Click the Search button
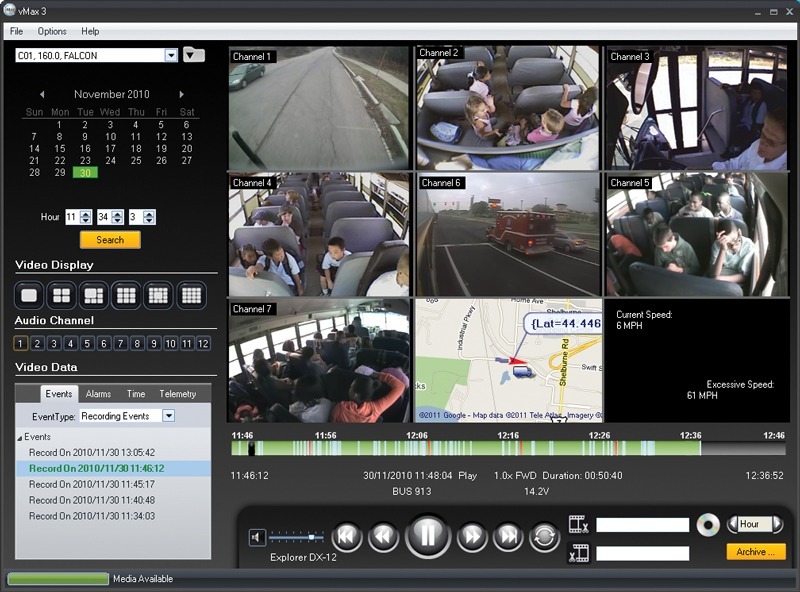 pyautogui.click(x=110, y=240)
